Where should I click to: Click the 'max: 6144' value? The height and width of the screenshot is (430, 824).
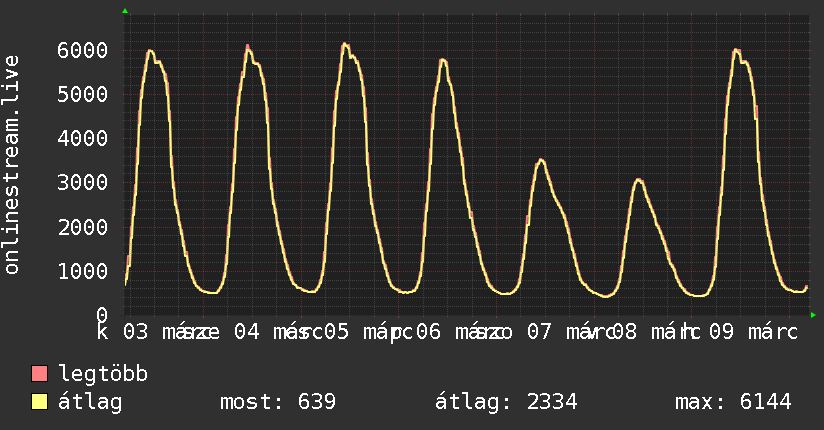[733, 402]
